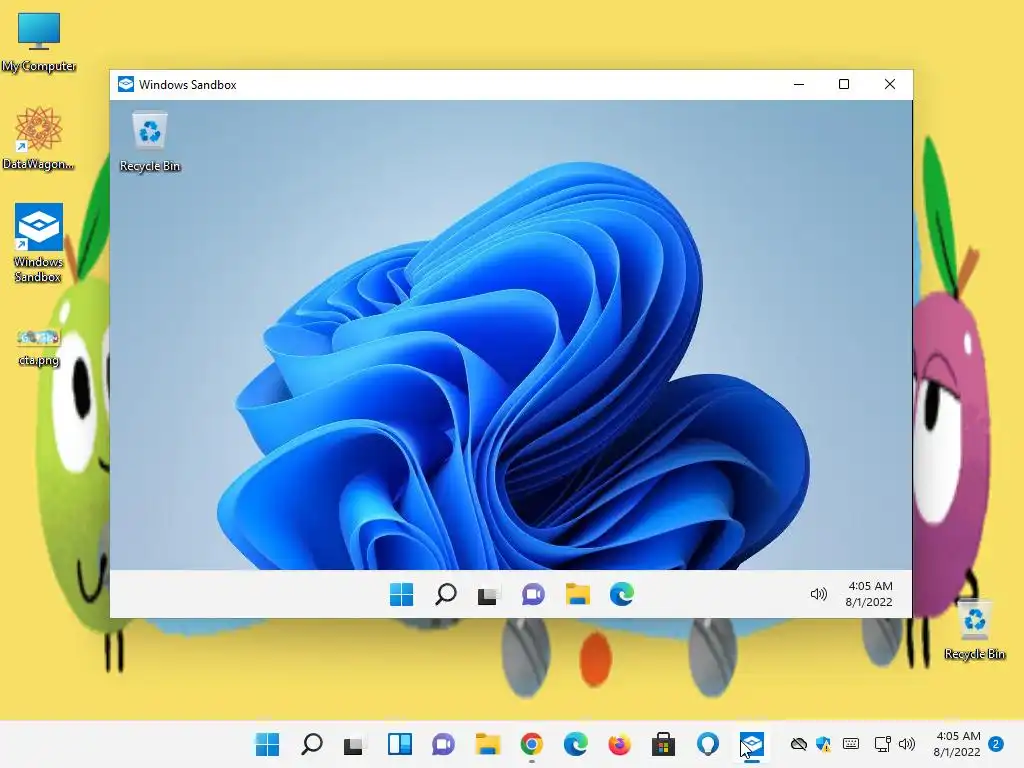1024x768 pixels.
Task: Select the host desktop Recycle Bin
Action: pyautogui.click(x=974, y=630)
